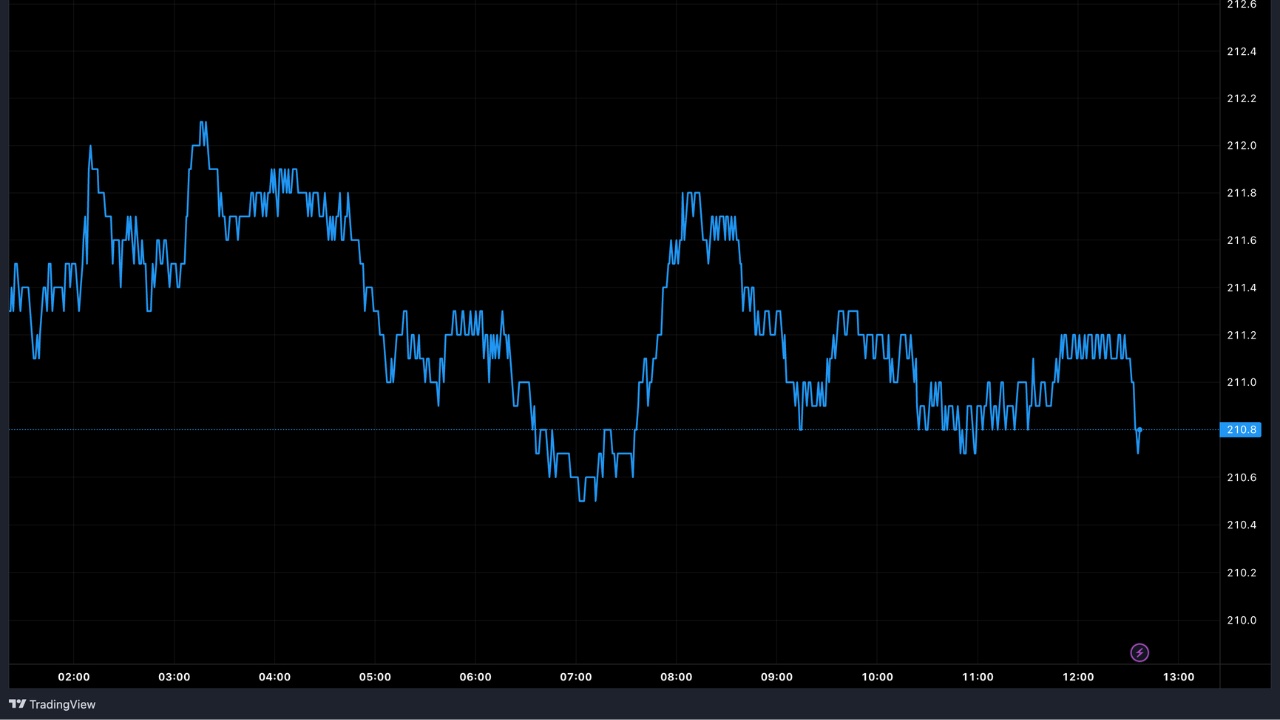Click the 11:00 time axis label
Viewport: 1280px width, 720px height.
pos(977,677)
